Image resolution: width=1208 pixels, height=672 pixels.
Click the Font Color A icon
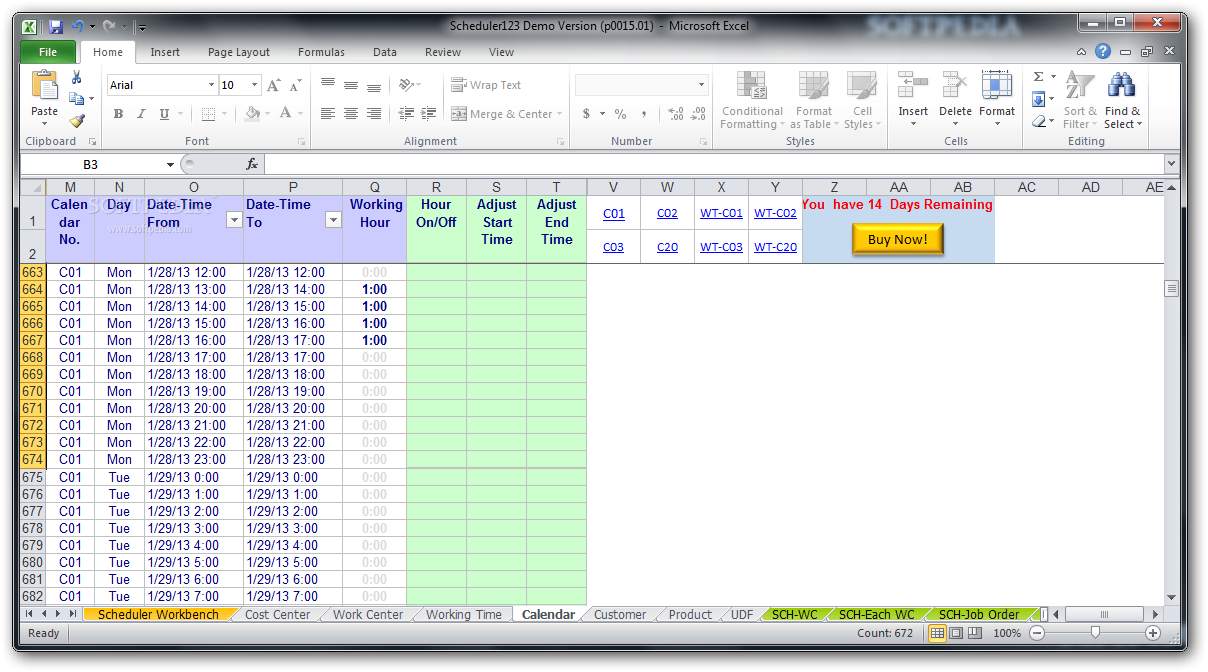[286, 114]
